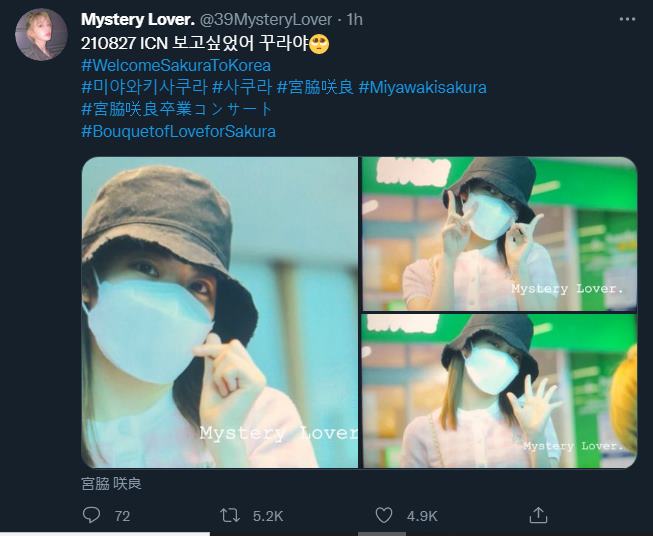Screen dimensions: 653x536
Task: Like the tweet with the heart icon
Action: [x=384, y=516]
